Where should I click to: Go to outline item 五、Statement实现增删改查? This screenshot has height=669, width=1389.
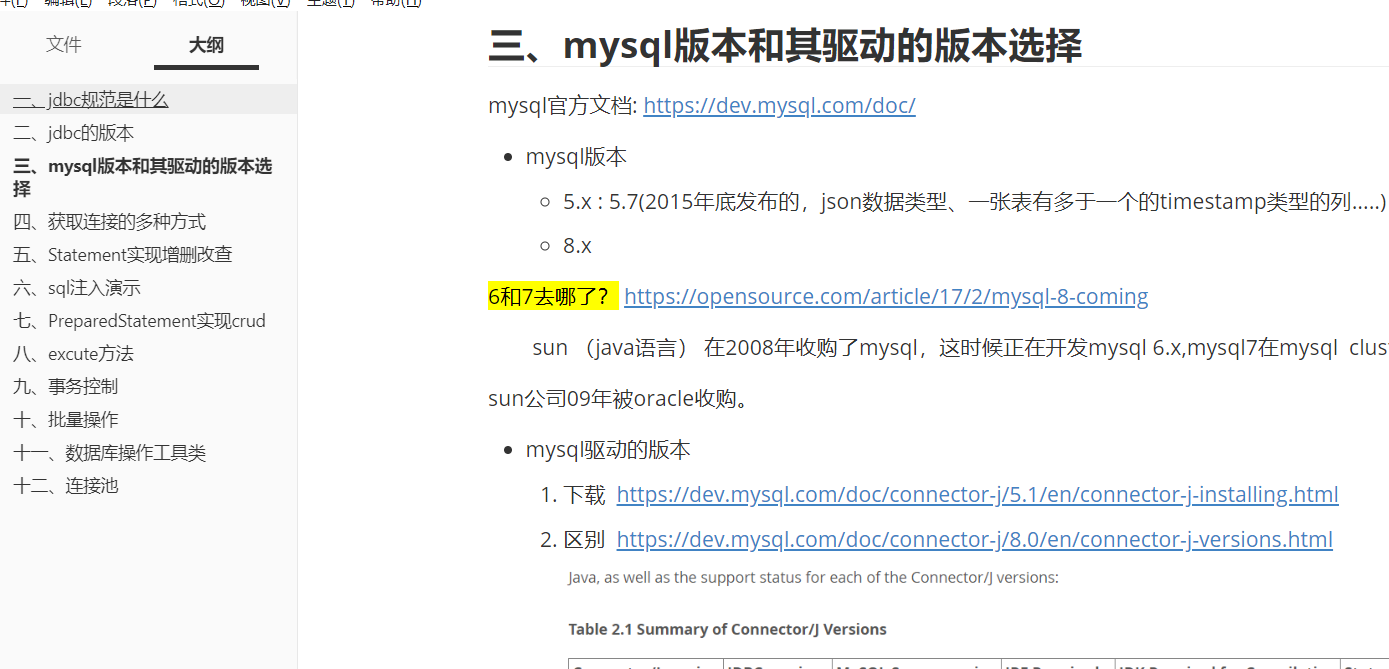click(x=123, y=255)
